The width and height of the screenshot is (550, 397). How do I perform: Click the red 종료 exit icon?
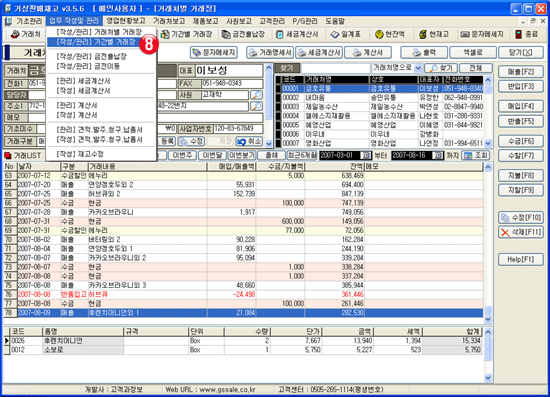coord(518,34)
